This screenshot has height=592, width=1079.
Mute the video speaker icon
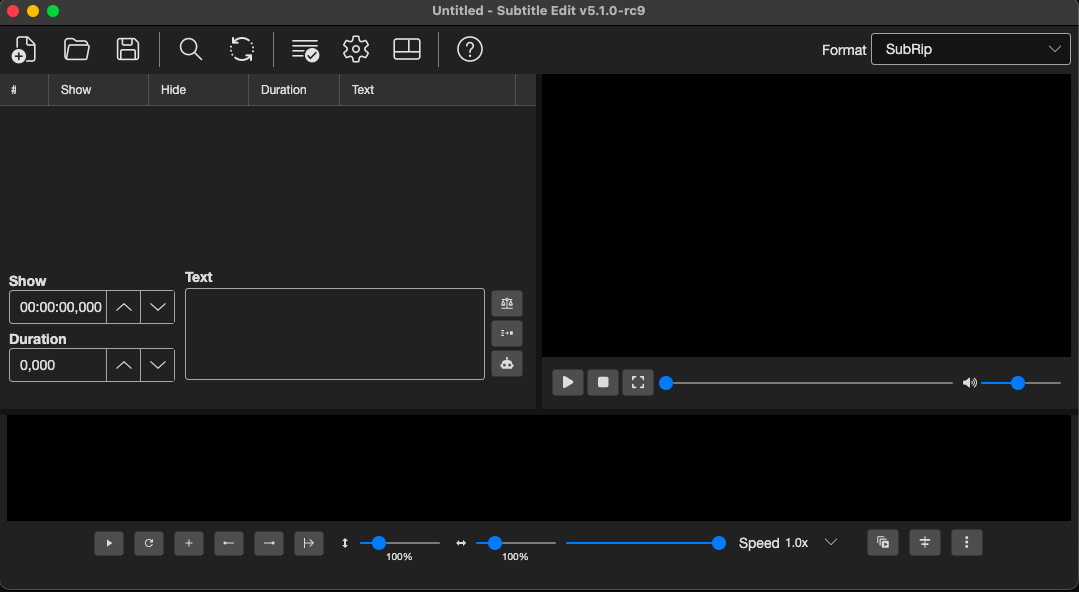pos(970,383)
